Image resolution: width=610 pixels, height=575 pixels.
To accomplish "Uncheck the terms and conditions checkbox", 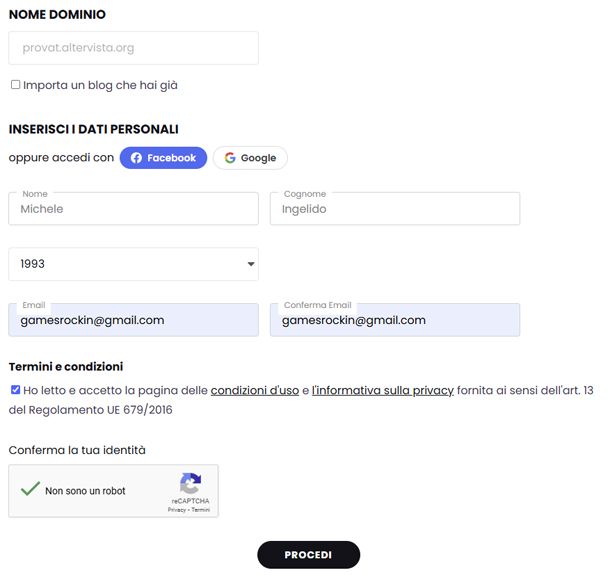I will 15,390.
